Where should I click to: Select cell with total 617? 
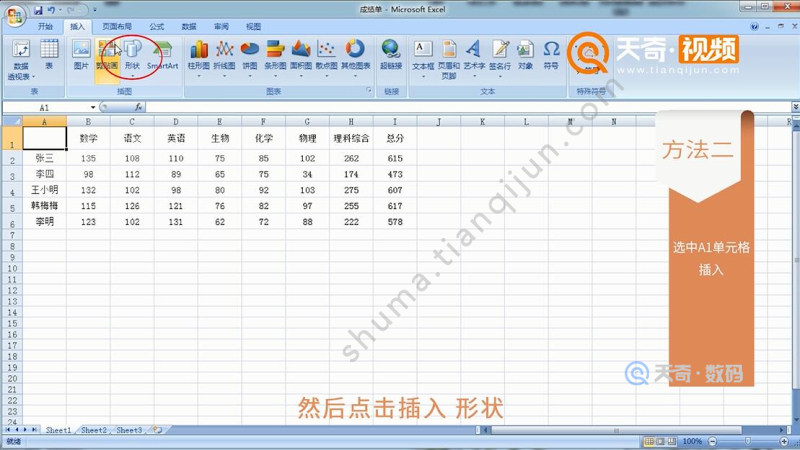pyautogui.click(x=395, y=206)
